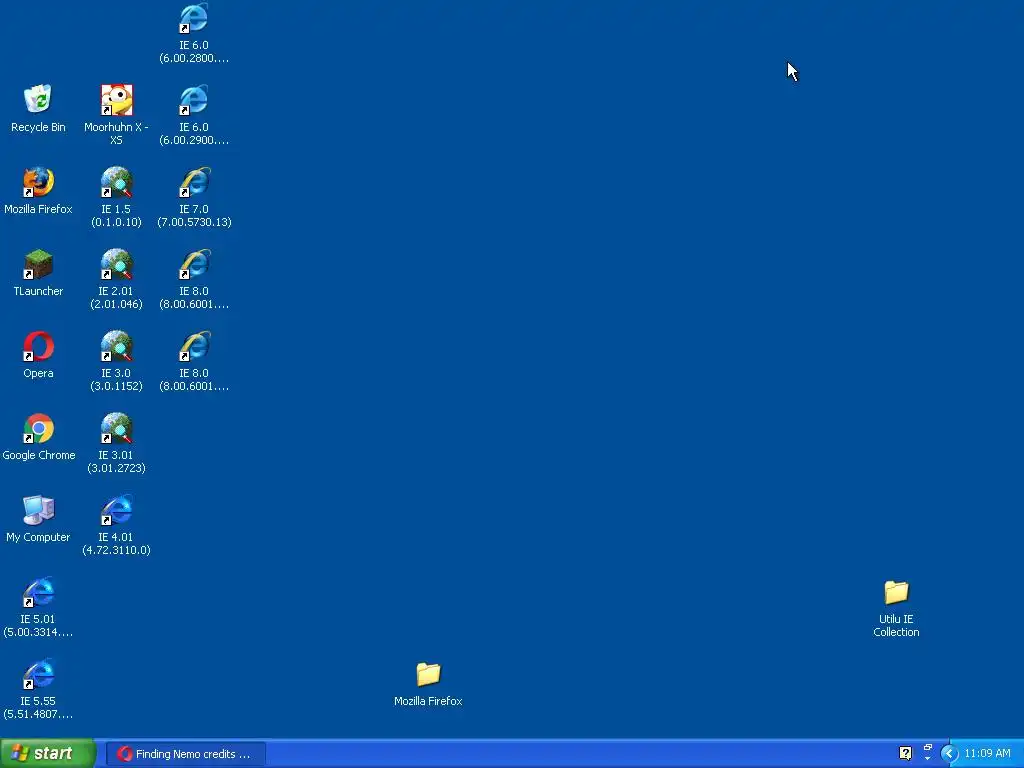This screenshot has height=768, width=1024.
Task: Select the Moorhuhn X - XS game shortcut
Action: [116, 115]
